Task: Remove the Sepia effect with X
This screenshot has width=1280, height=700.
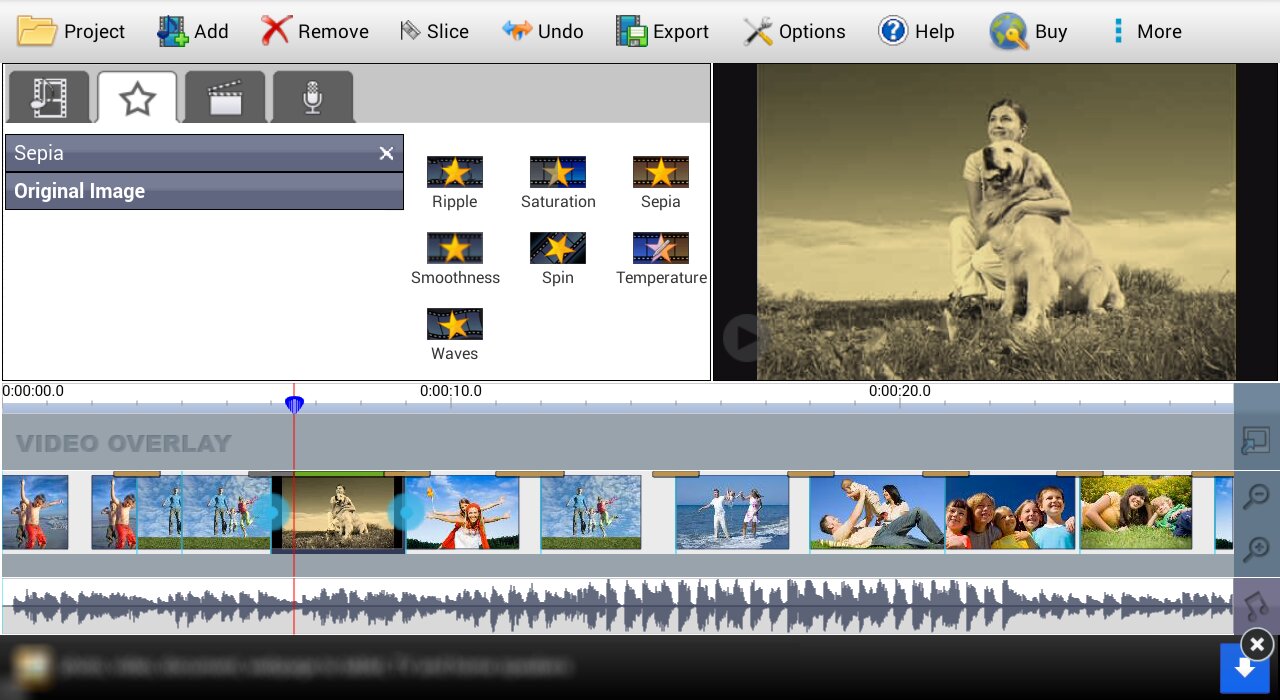Action: tap(386, 153)
